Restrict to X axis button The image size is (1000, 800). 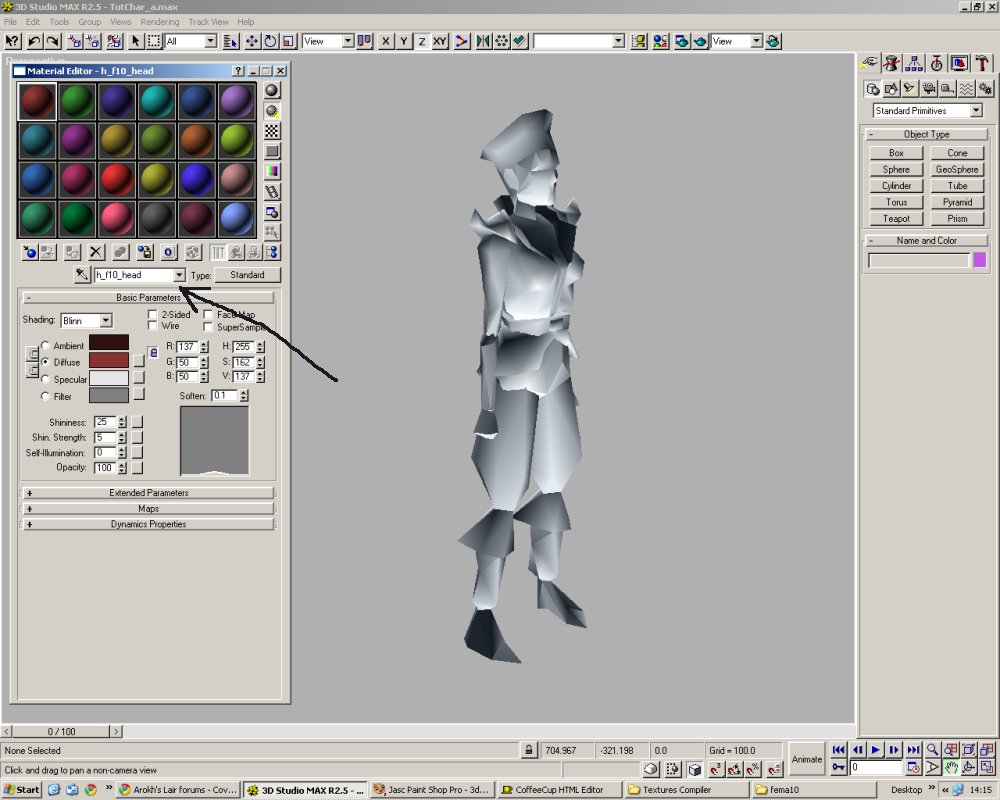tap(385, 41)
